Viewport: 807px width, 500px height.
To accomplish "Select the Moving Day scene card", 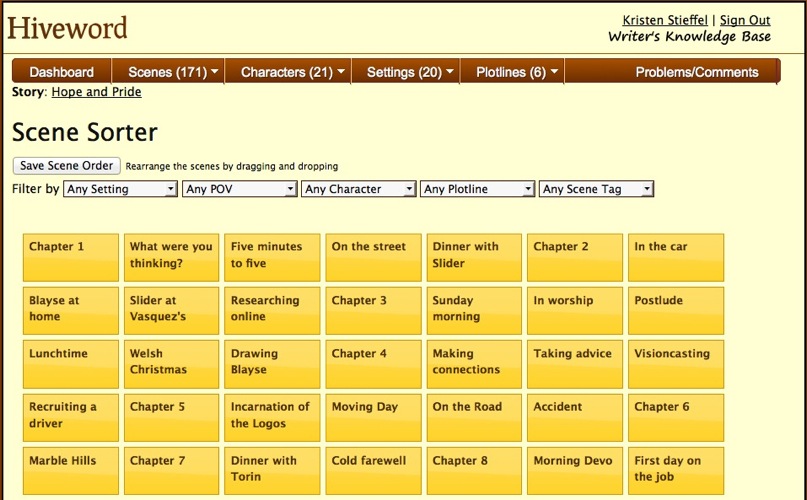I will (x=373, y=417).
